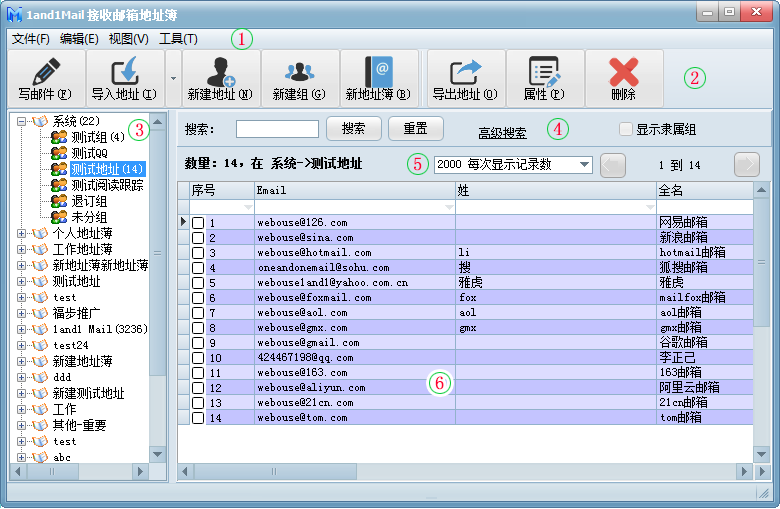Expand the 新地址簿新地址簿 tree node
Viewport: 780px width, 509px height.
pos(21,265)
